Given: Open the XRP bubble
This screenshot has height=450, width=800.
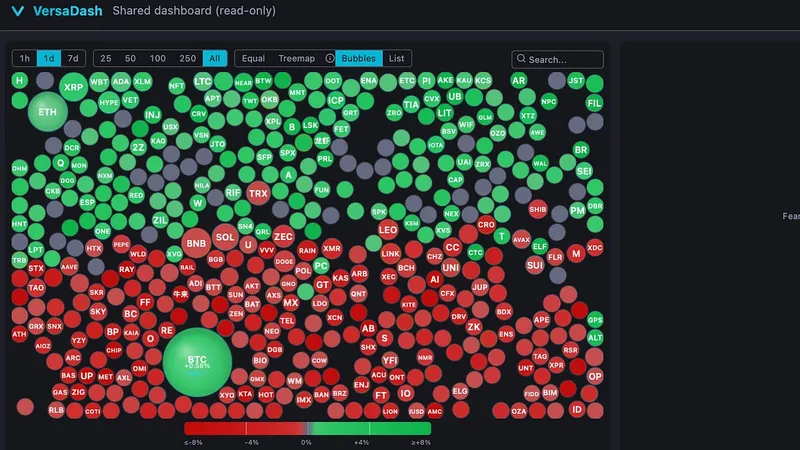Looking at the screenshot, I should 73,87.
